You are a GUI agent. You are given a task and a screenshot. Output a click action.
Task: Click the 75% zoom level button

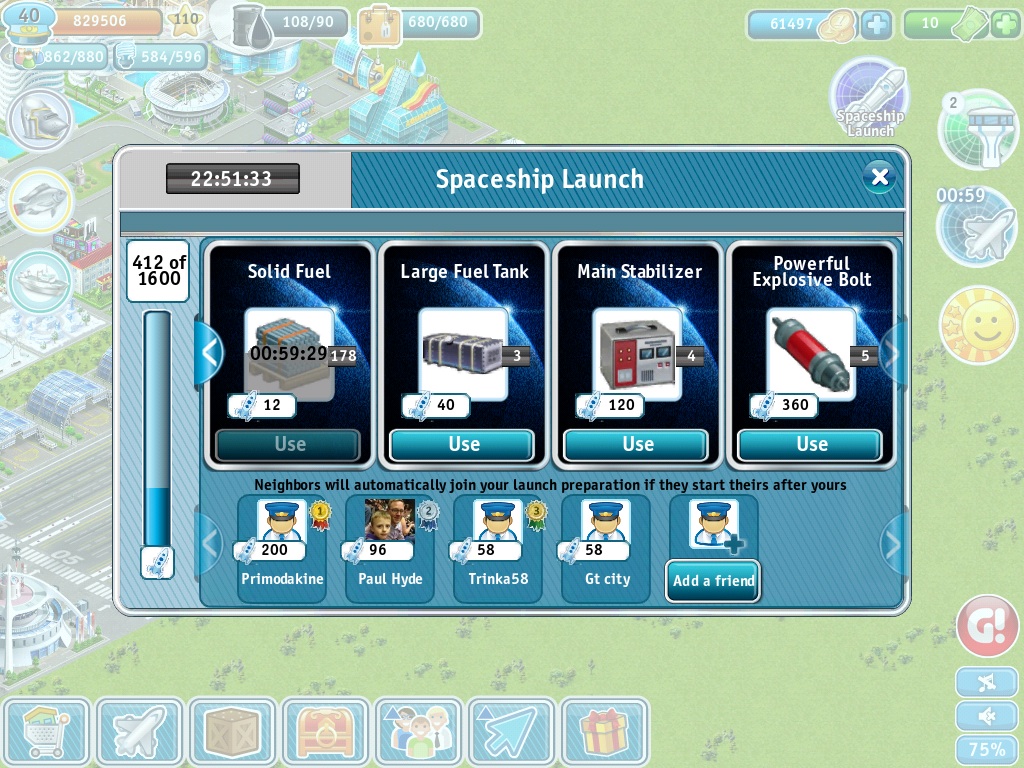(x=986, y=750)
